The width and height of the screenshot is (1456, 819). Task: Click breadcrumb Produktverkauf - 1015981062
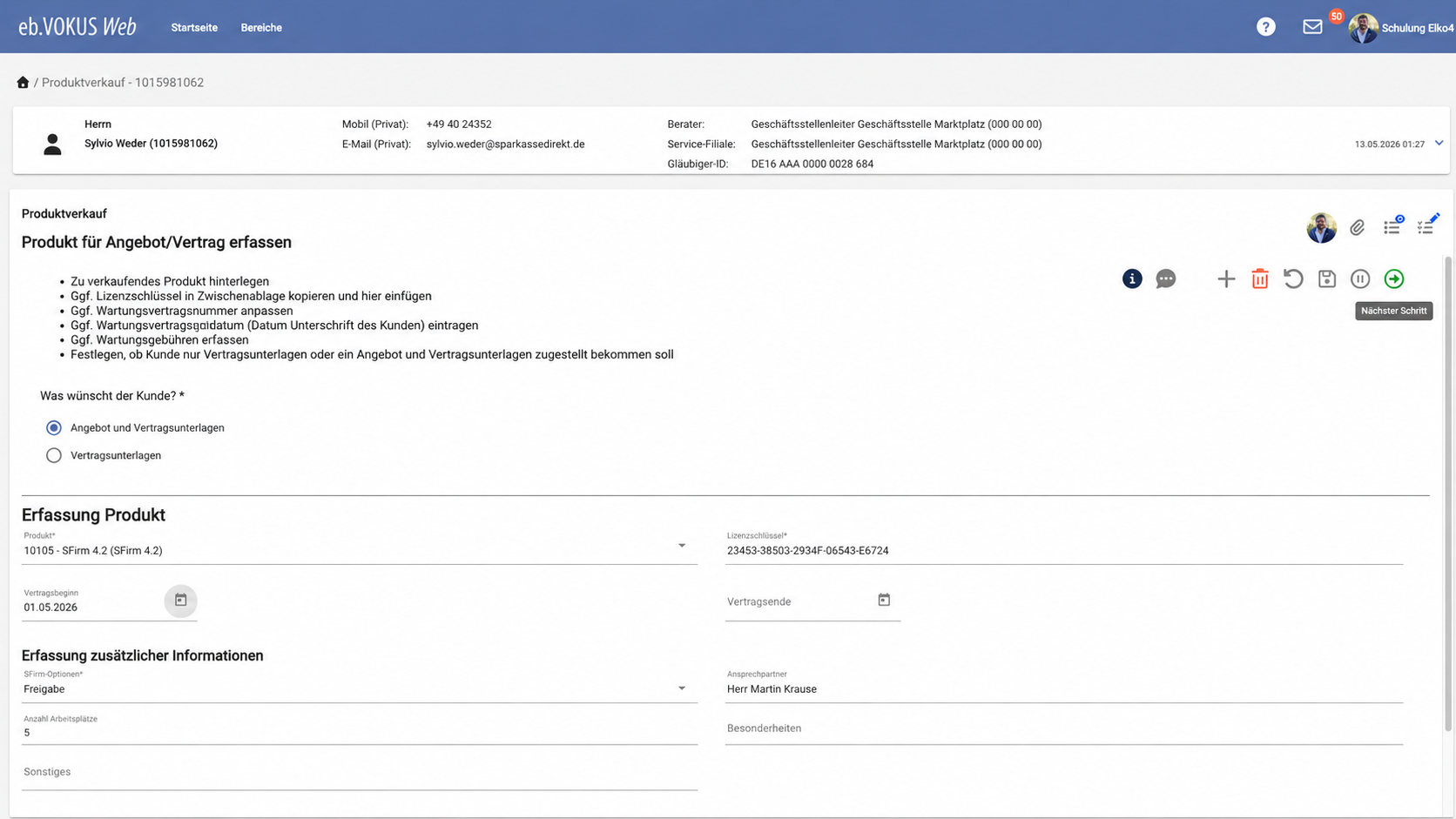123,83
